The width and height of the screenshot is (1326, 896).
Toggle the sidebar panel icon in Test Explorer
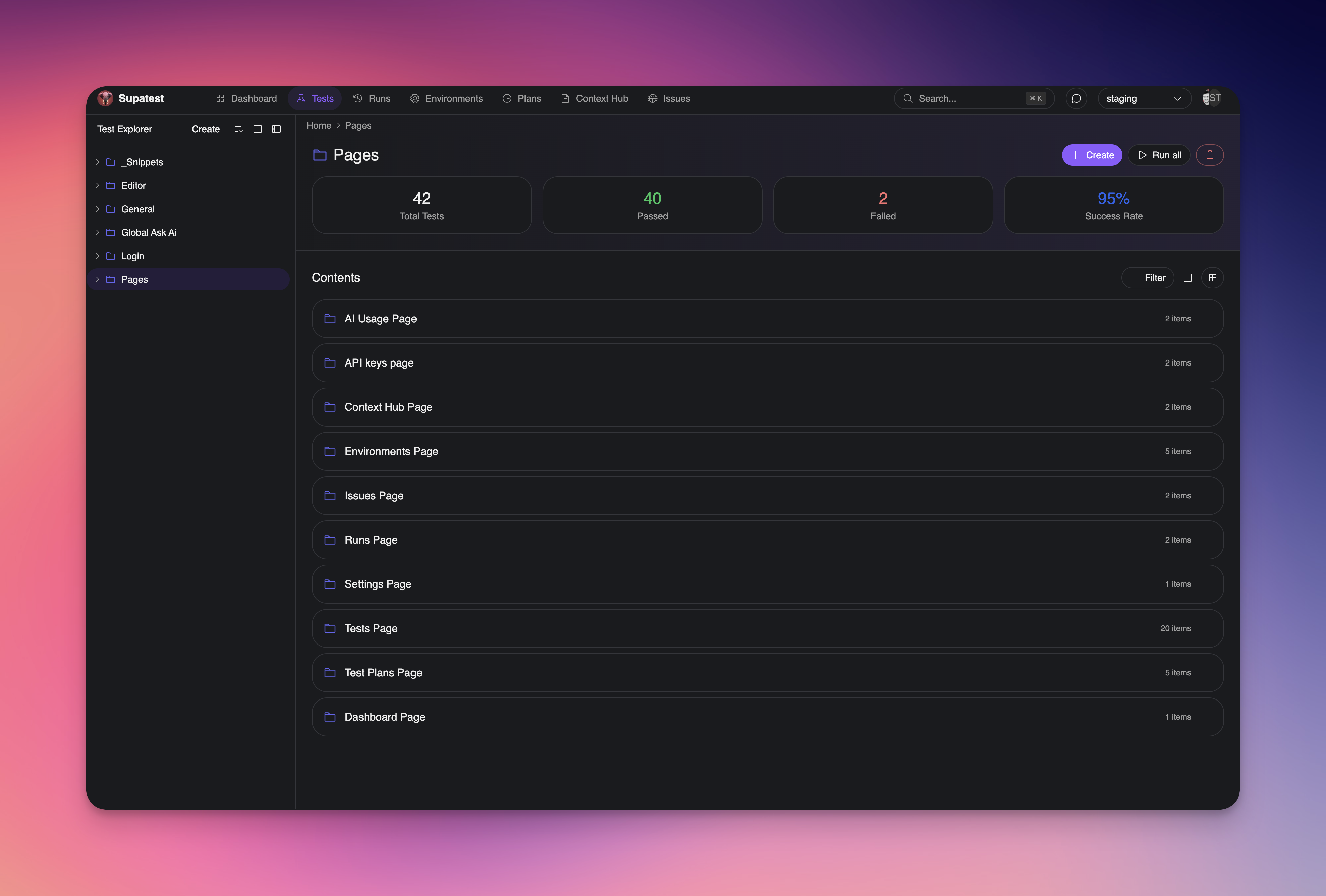click(276, 129)
